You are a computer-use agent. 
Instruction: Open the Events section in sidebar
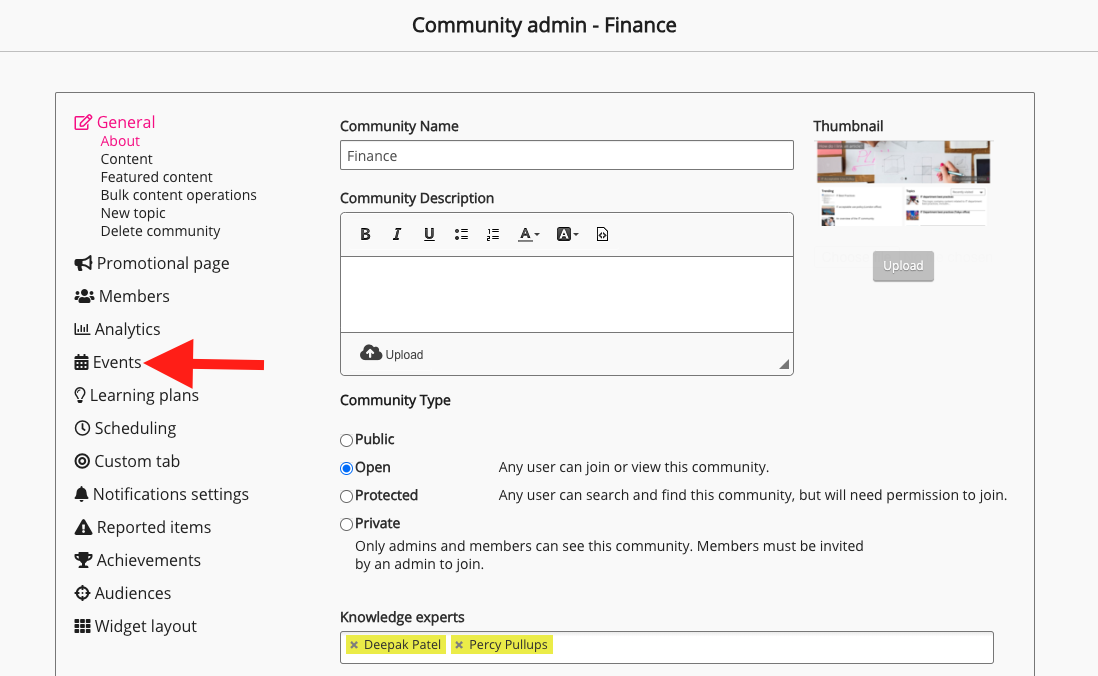tap(116, 363)
